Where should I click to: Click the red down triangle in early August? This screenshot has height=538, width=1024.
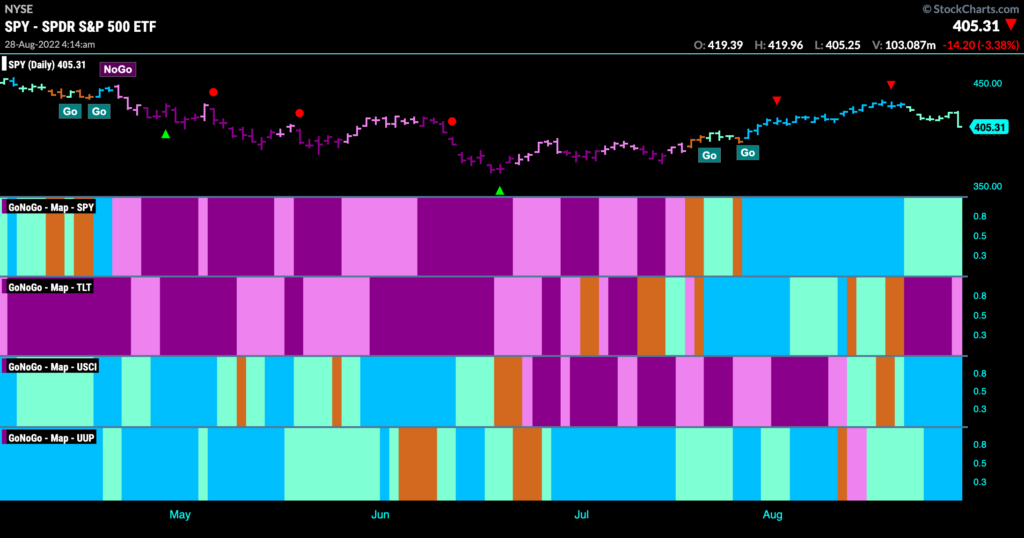click(x=776, y=101)
